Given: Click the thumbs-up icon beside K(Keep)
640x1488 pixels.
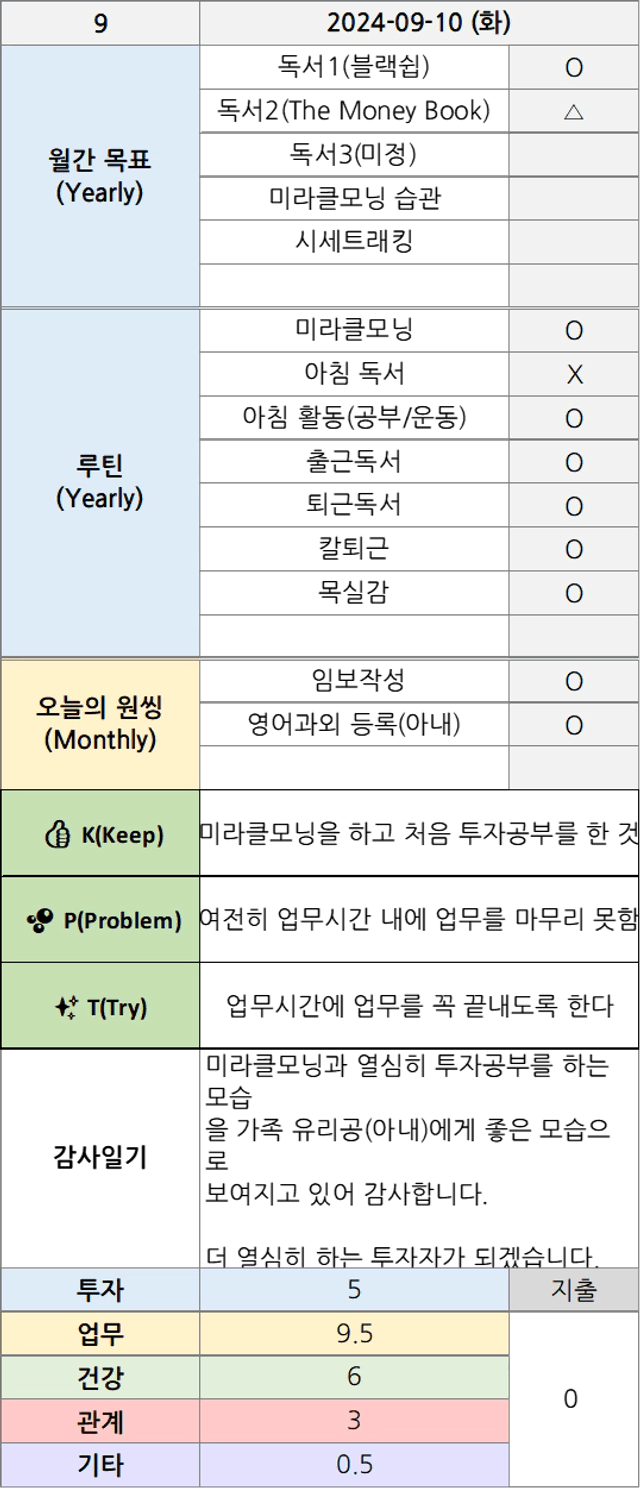Looking at the screenshot, I should tap(57, 834).
